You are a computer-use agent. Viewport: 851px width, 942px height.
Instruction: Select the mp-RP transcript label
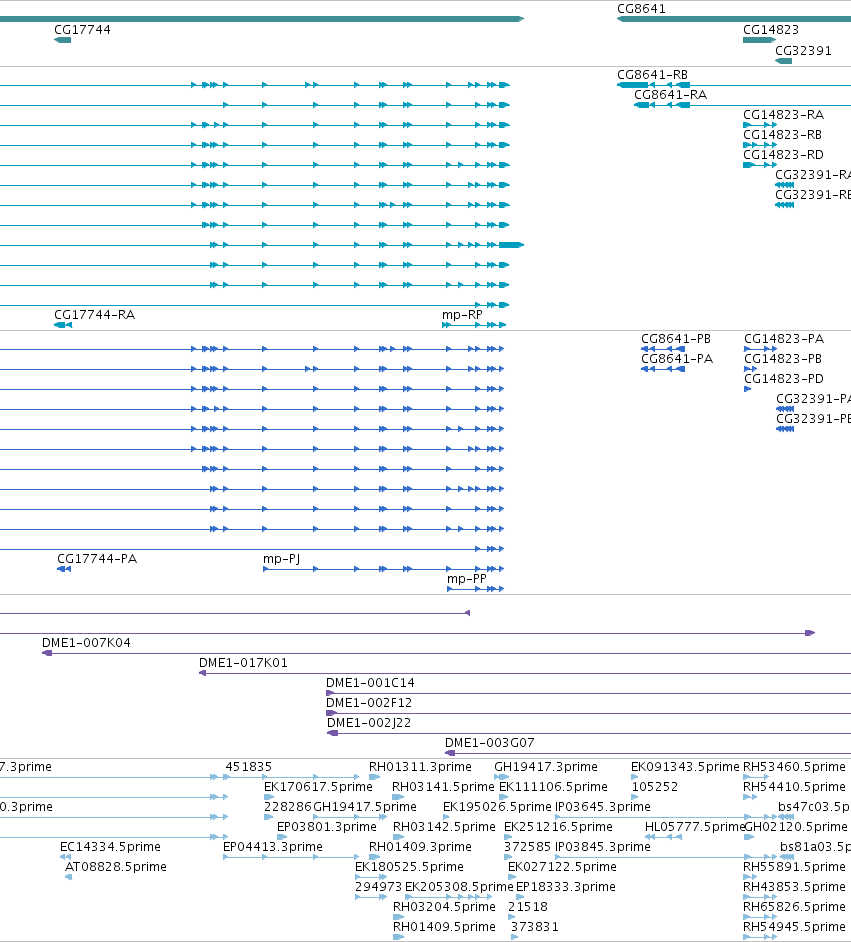coord(462,315)
